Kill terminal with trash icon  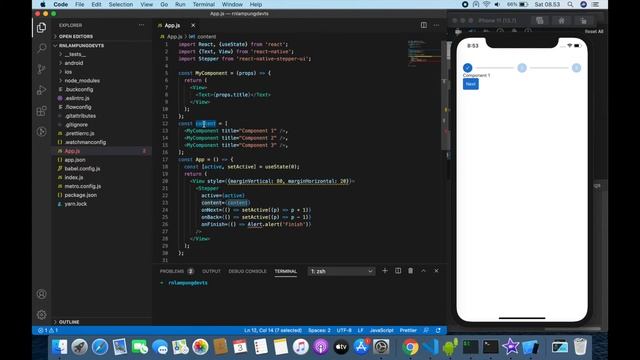(411, 271)
